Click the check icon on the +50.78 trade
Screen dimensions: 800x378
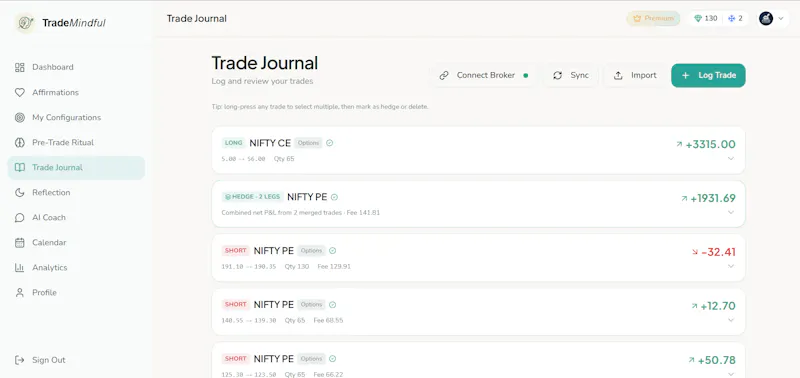(x=333, y=359)
